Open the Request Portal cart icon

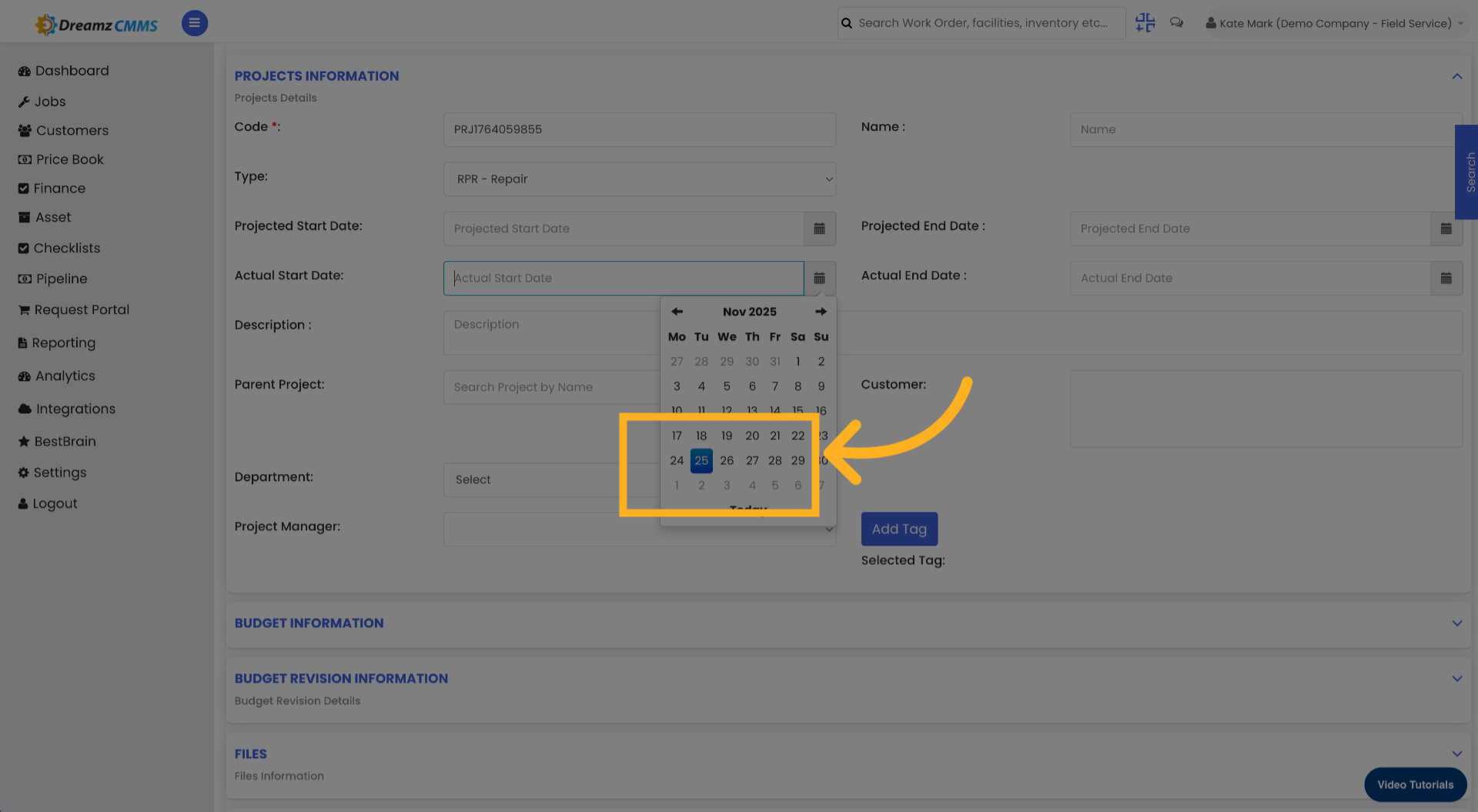[x=24, y=309]
